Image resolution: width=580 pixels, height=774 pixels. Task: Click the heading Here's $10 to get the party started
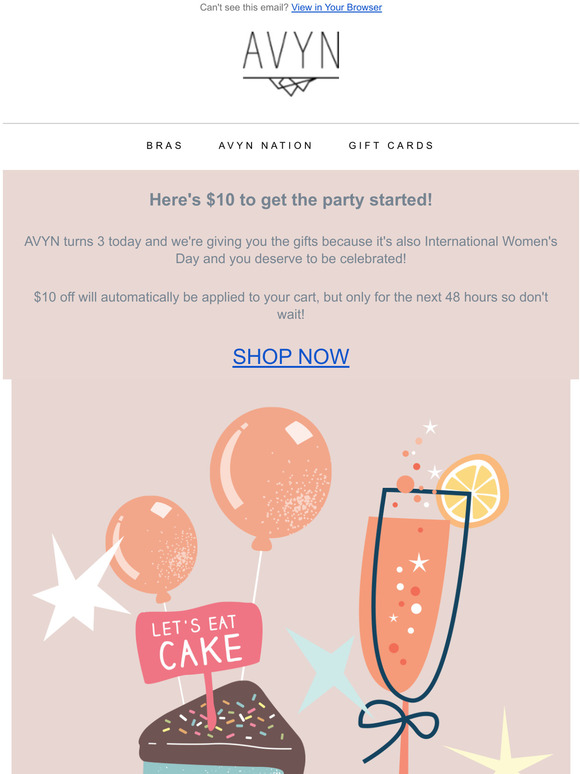(291, 200)
